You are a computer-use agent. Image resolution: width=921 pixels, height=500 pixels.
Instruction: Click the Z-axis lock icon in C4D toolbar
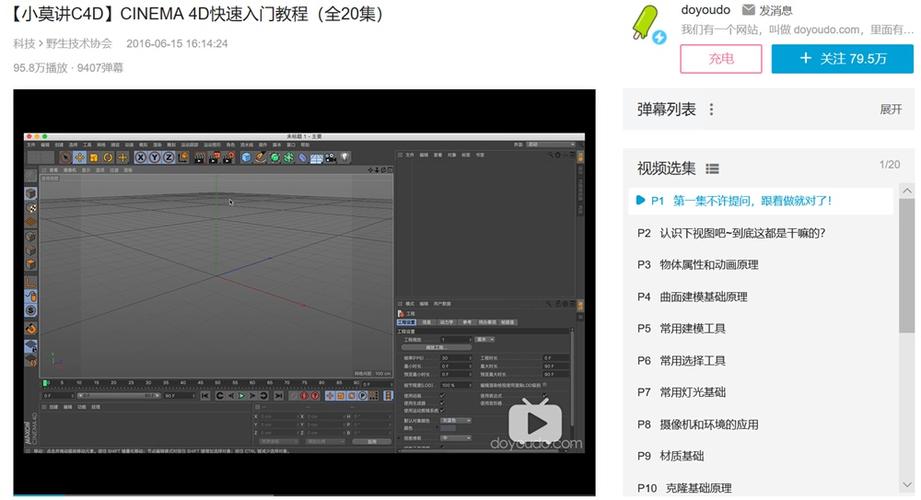click(169, 157)
